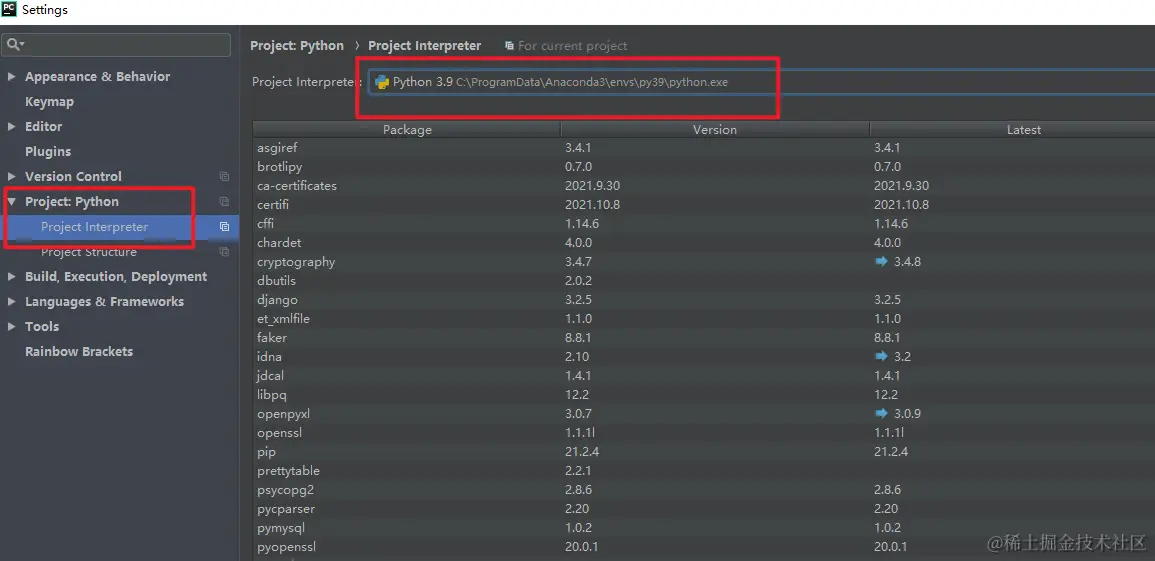Click the project-level icon beside Project Interpreter
The width and height of the screenshot is (1155, 561).
225,227
